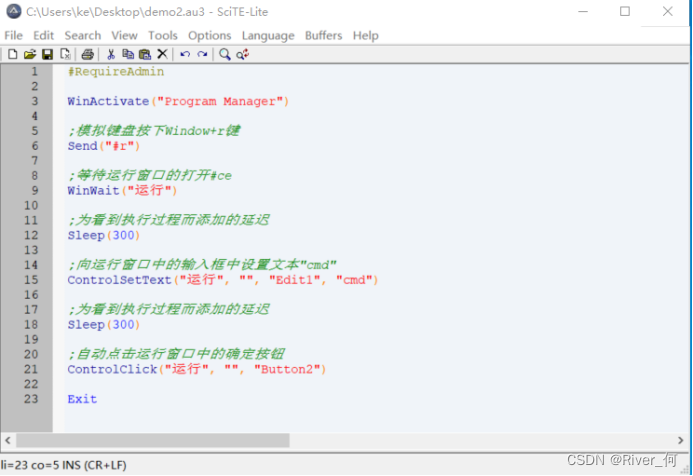Click the Find magnifier icon
Screen dimensions: 693x476
(225, 54)
